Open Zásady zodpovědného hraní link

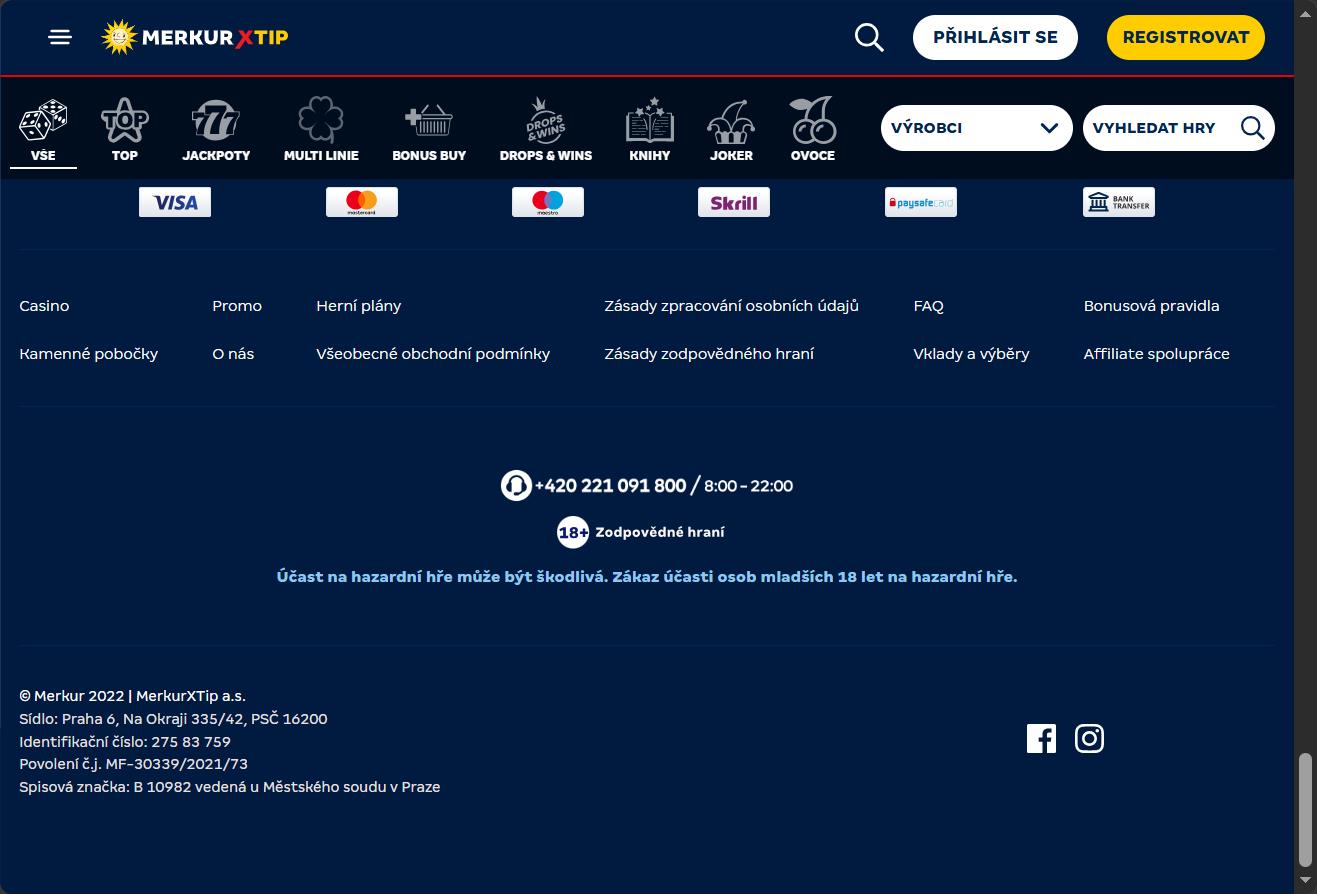click(709, 354)
